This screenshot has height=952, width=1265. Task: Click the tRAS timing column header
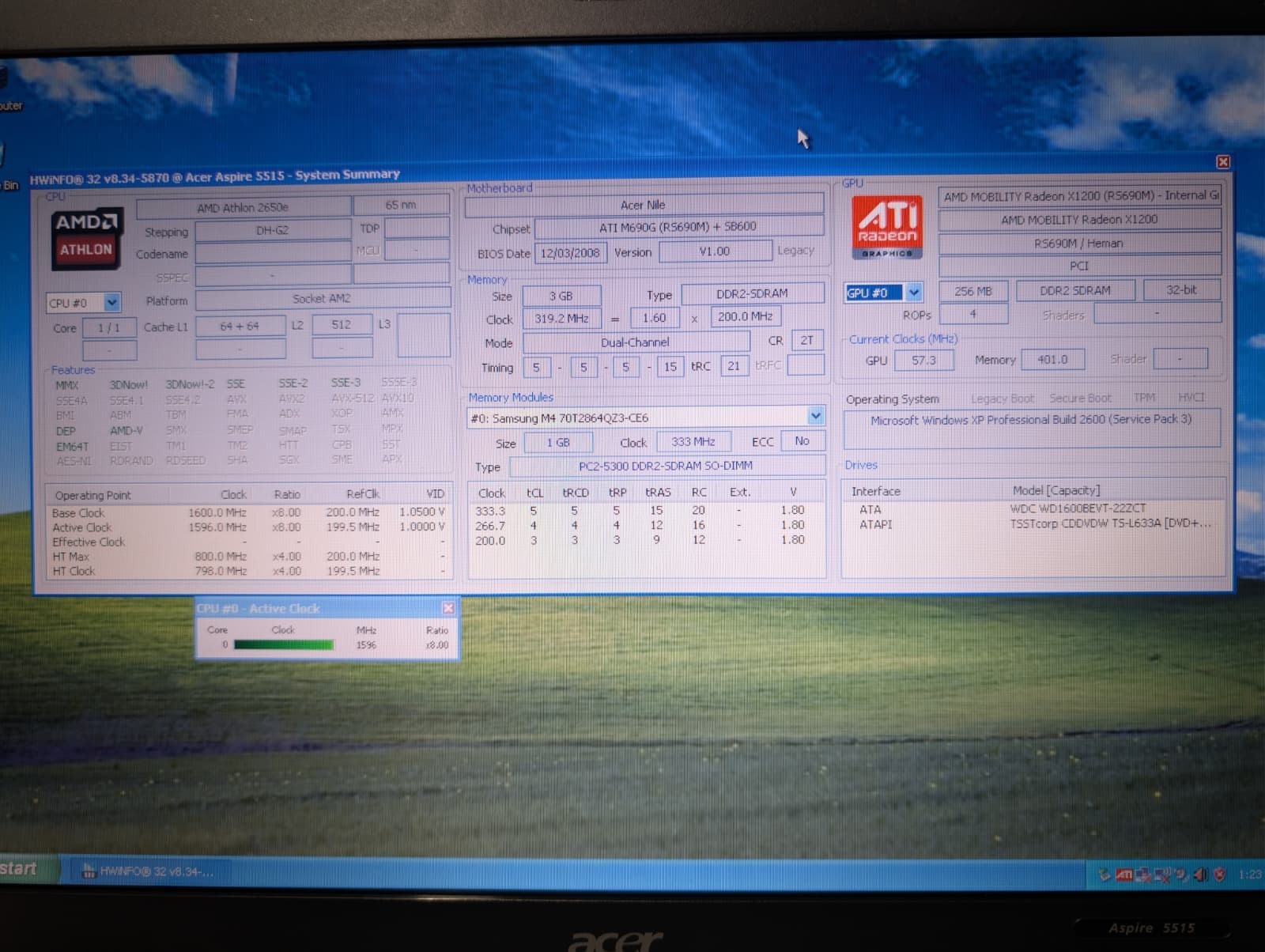658,492
